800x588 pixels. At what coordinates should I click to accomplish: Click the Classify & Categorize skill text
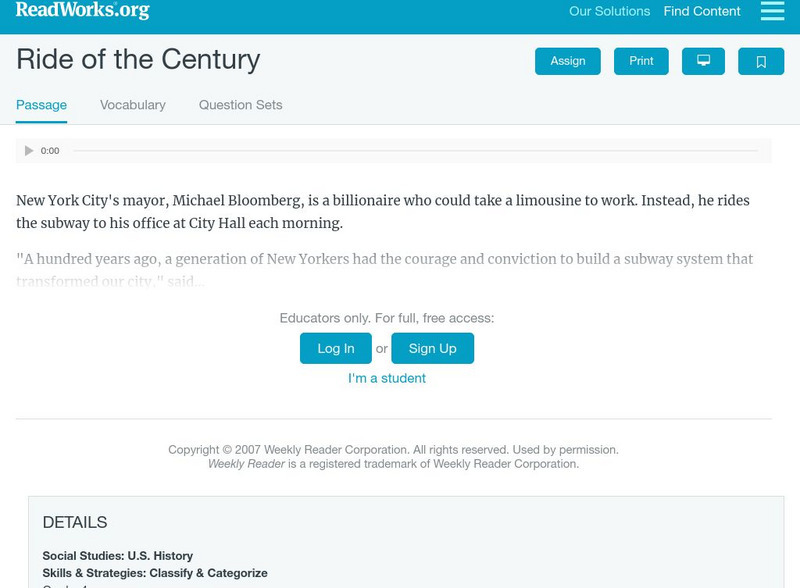click(x=208, y=573)
